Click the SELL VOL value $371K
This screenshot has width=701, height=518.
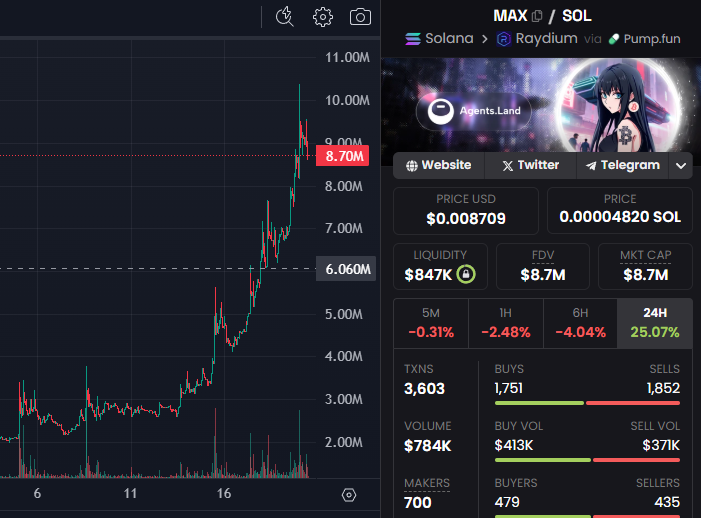(x=661, y=445)
